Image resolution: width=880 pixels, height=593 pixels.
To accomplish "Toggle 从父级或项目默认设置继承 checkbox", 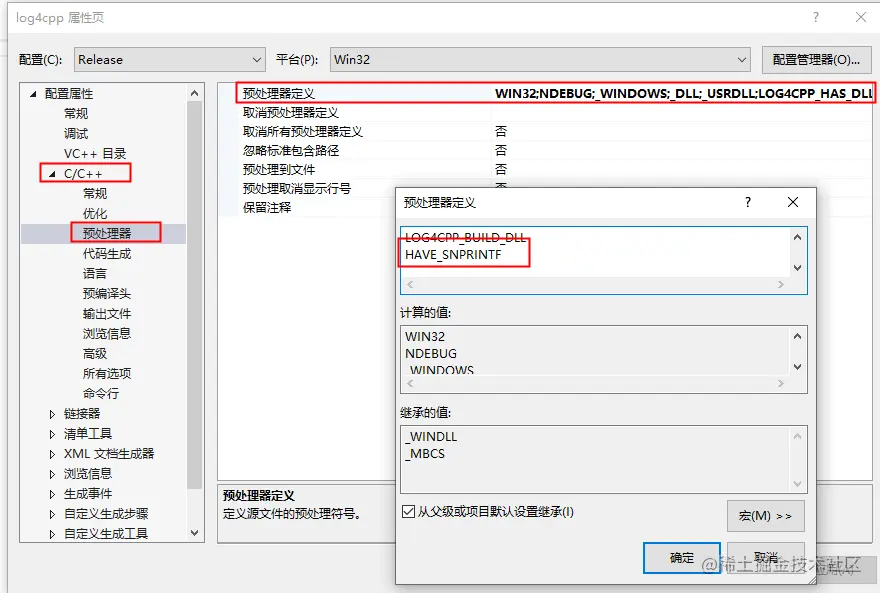I will (x=409, y=512).
